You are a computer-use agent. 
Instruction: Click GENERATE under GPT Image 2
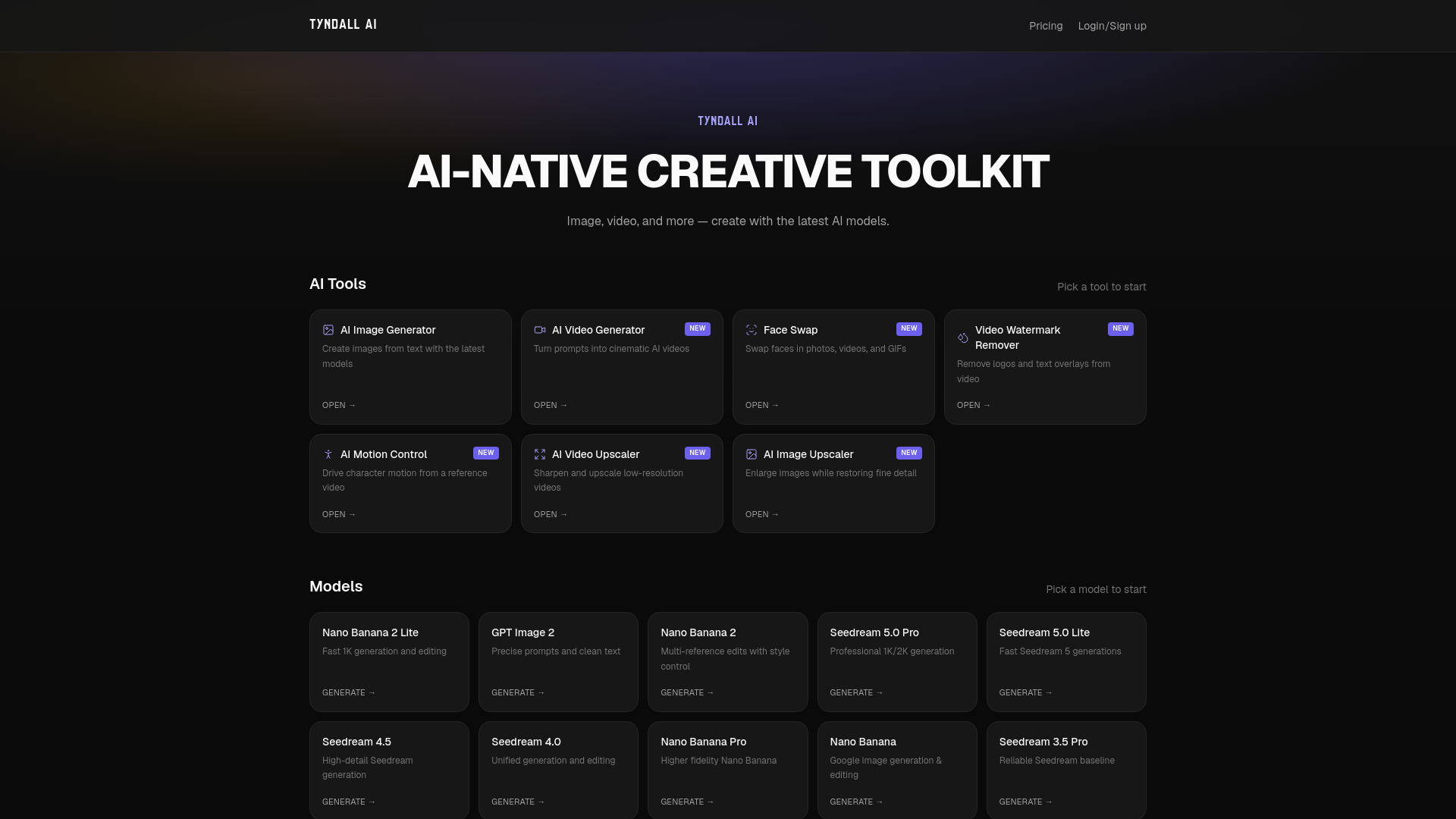coord(518,692)
